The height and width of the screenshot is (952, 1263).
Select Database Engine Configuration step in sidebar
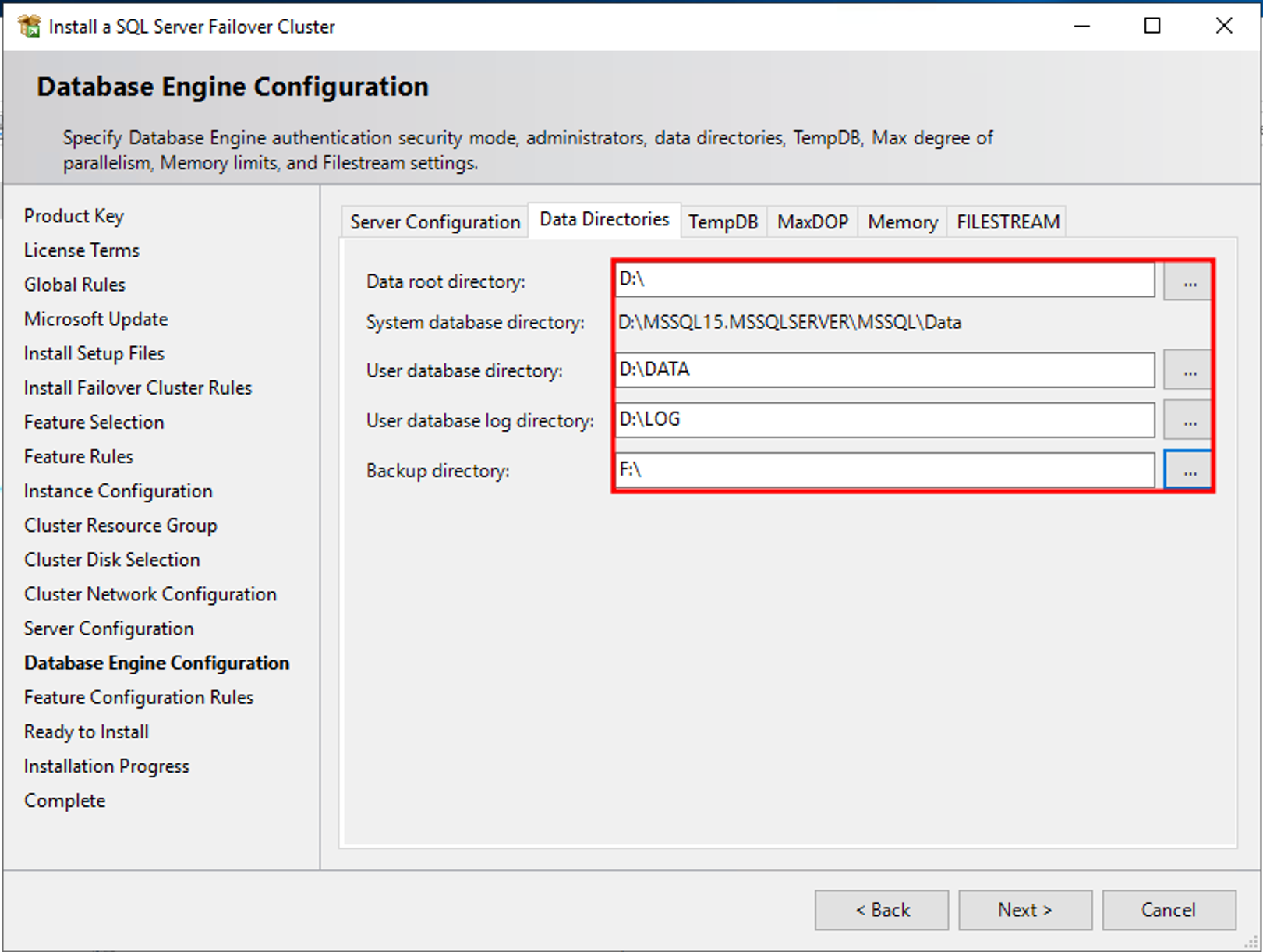coord(157,663)
